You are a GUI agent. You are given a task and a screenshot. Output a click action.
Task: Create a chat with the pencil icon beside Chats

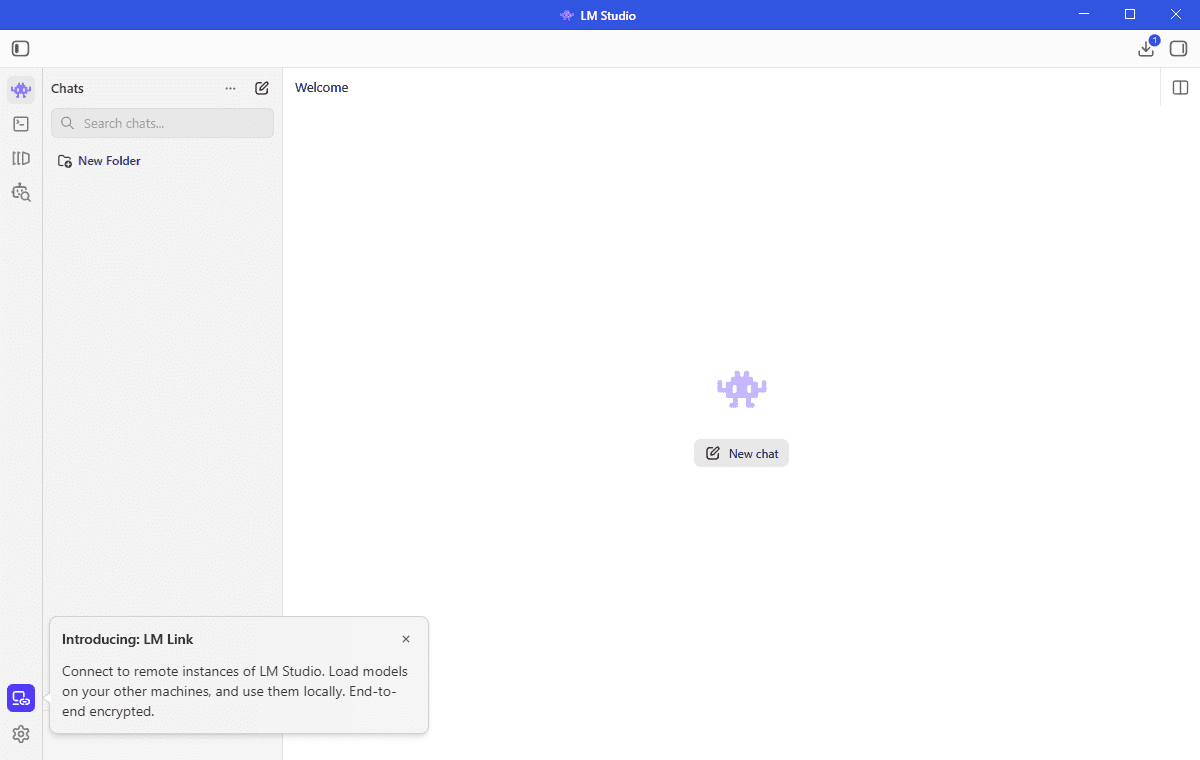[262, 88]
